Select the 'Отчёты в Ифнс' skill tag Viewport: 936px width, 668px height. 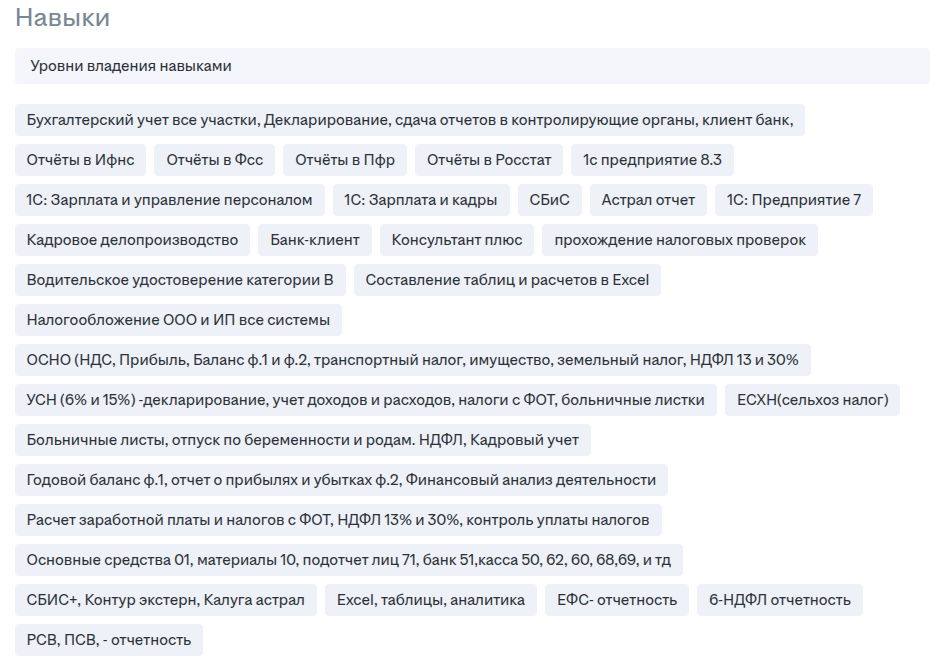(81, 160)
